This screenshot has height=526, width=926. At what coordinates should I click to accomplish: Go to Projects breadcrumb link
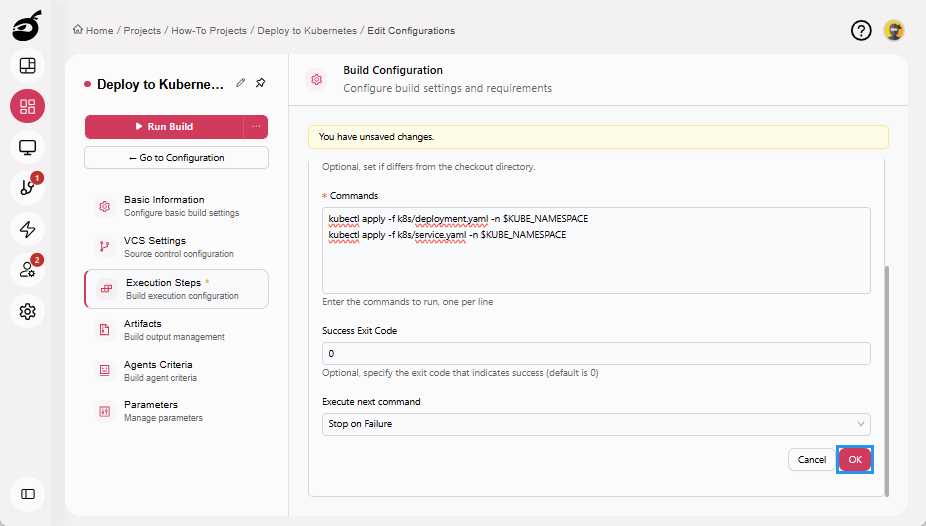tap(142, 31)
